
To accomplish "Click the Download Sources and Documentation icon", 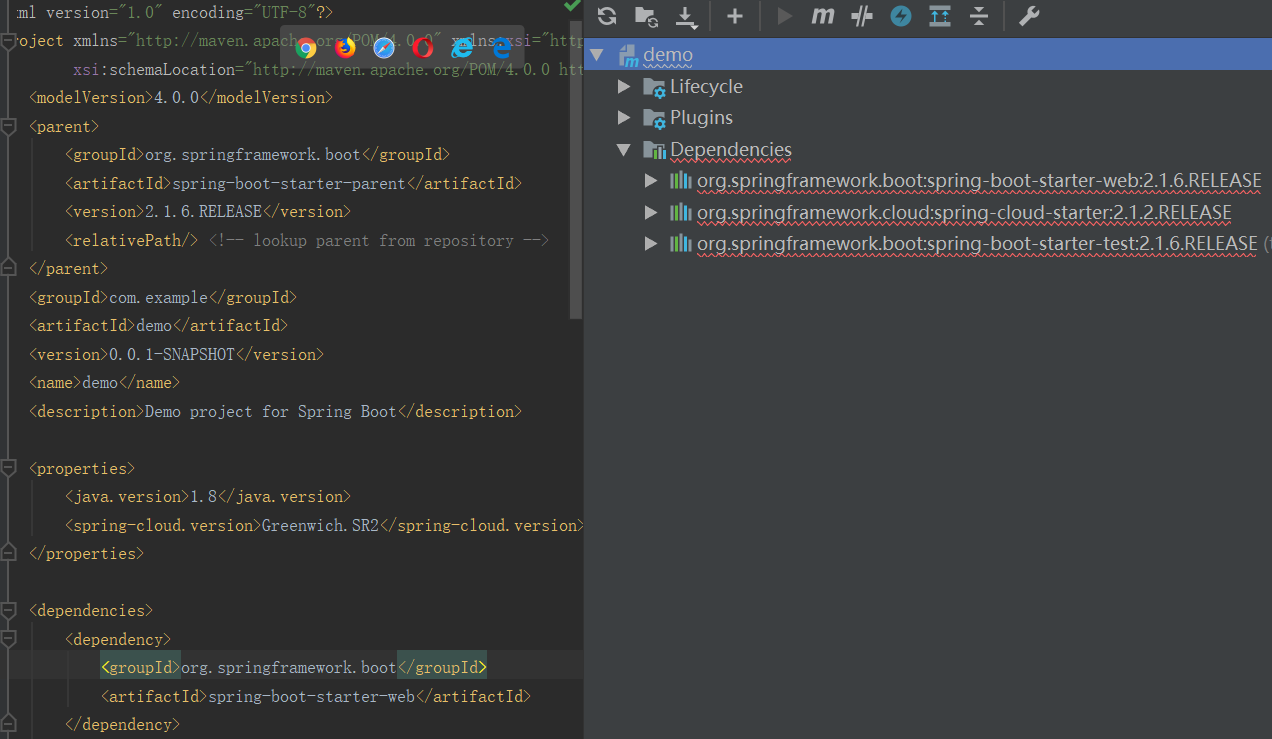I will point(686,16).
